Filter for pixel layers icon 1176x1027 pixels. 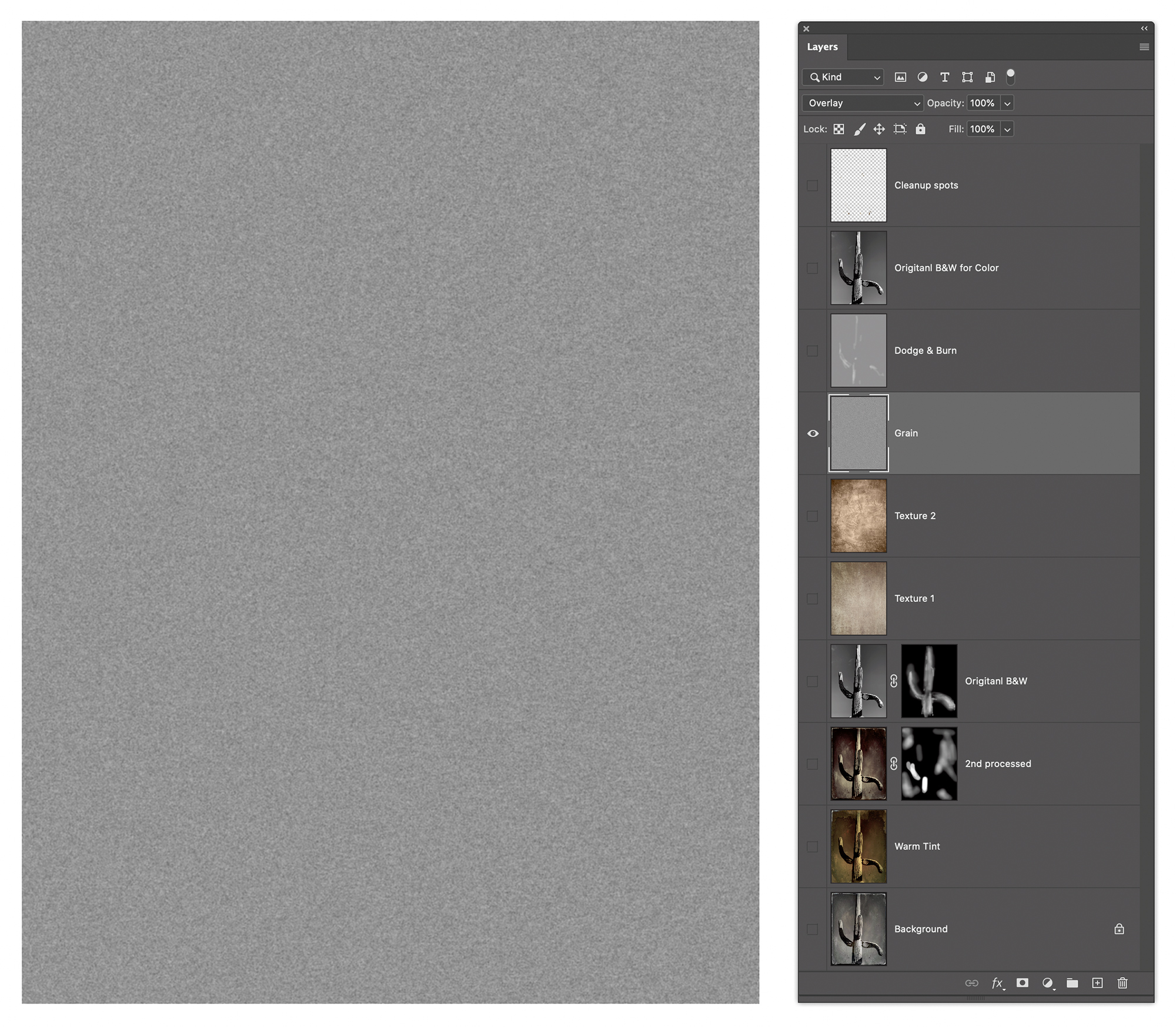pyautogui.click(x=900, y=77)
